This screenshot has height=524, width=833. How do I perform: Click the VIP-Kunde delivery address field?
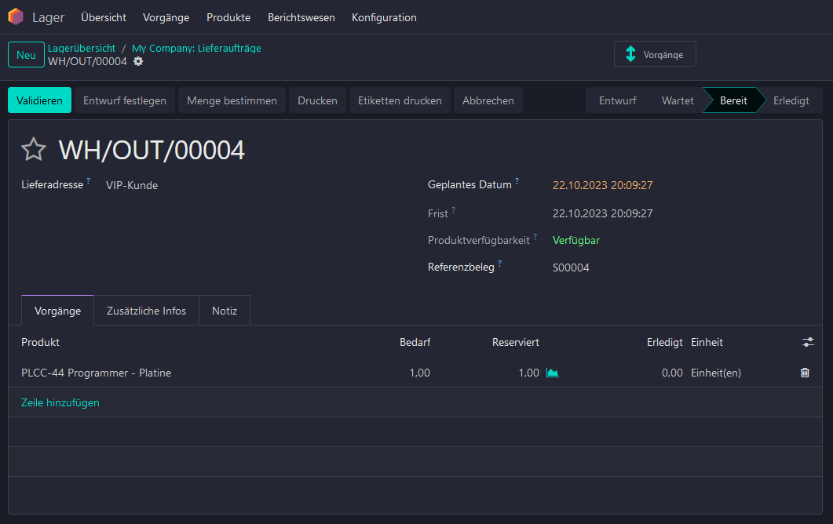132,185
